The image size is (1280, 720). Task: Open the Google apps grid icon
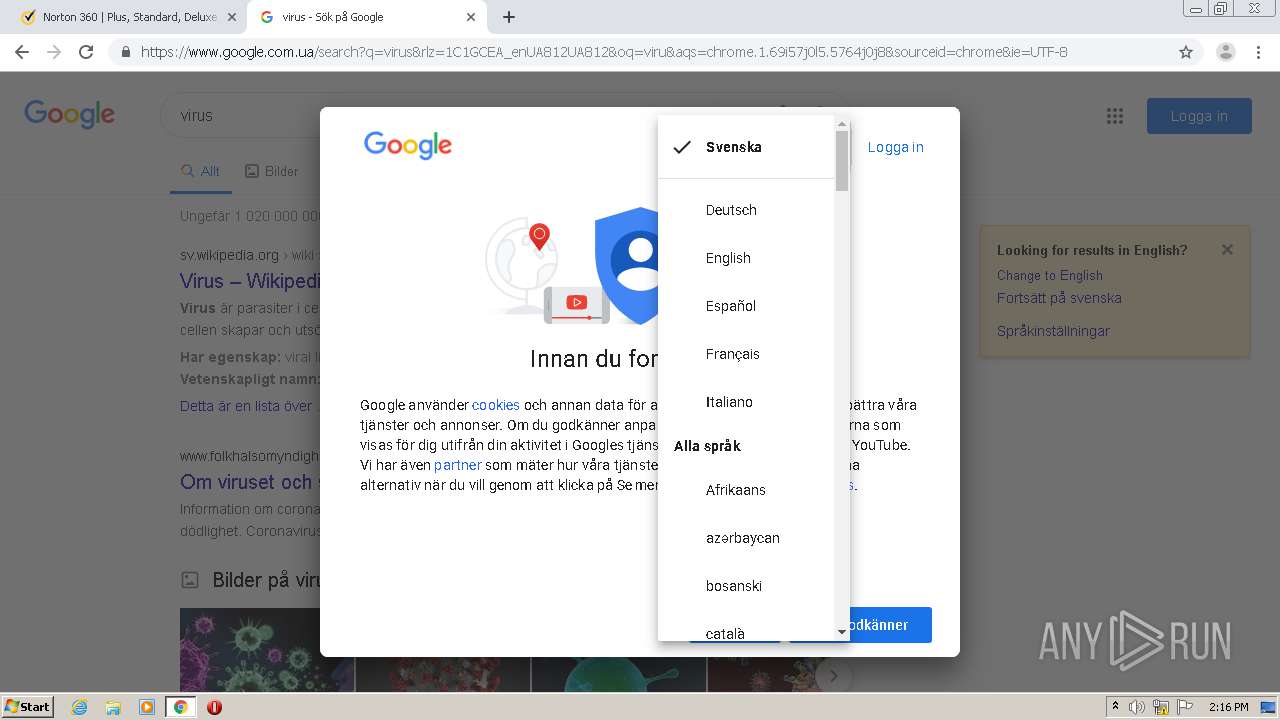tap(1115, 116)
